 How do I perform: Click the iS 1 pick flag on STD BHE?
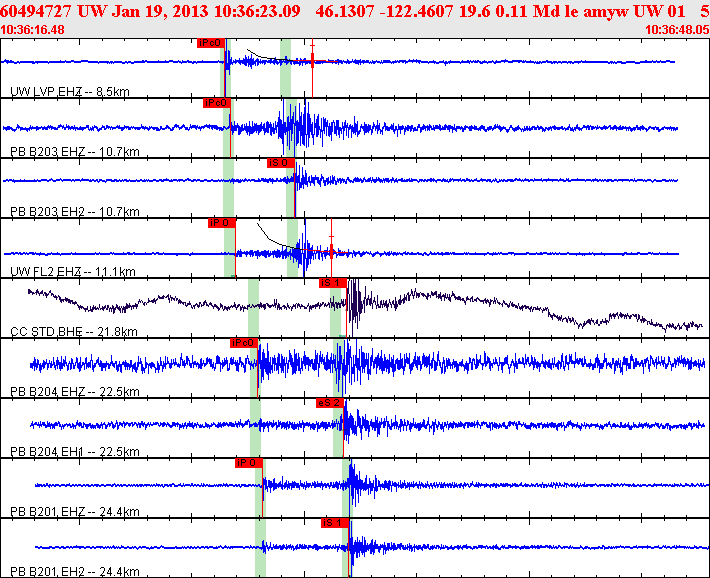pyautogui.click(x=333, y=283)
